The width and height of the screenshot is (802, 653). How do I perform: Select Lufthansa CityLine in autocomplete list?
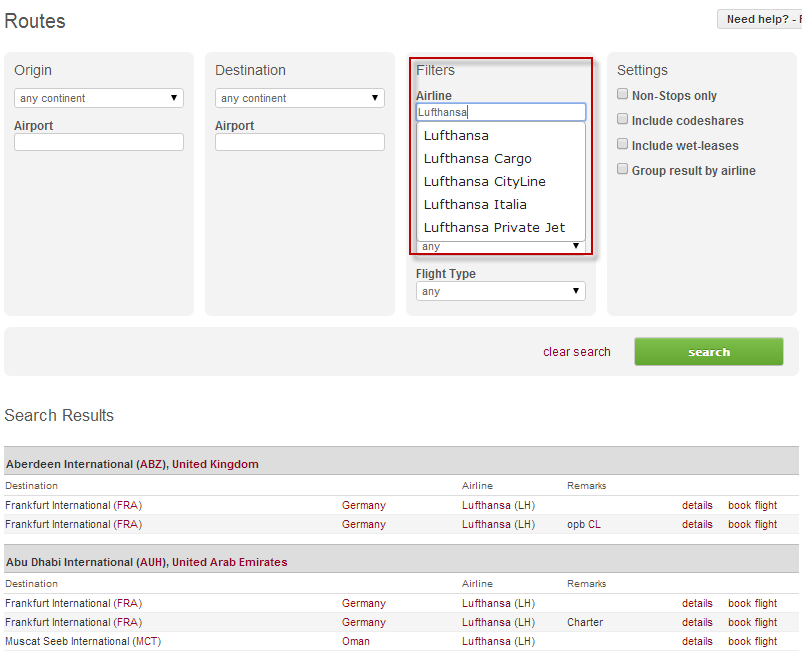(x=484, y=181)
